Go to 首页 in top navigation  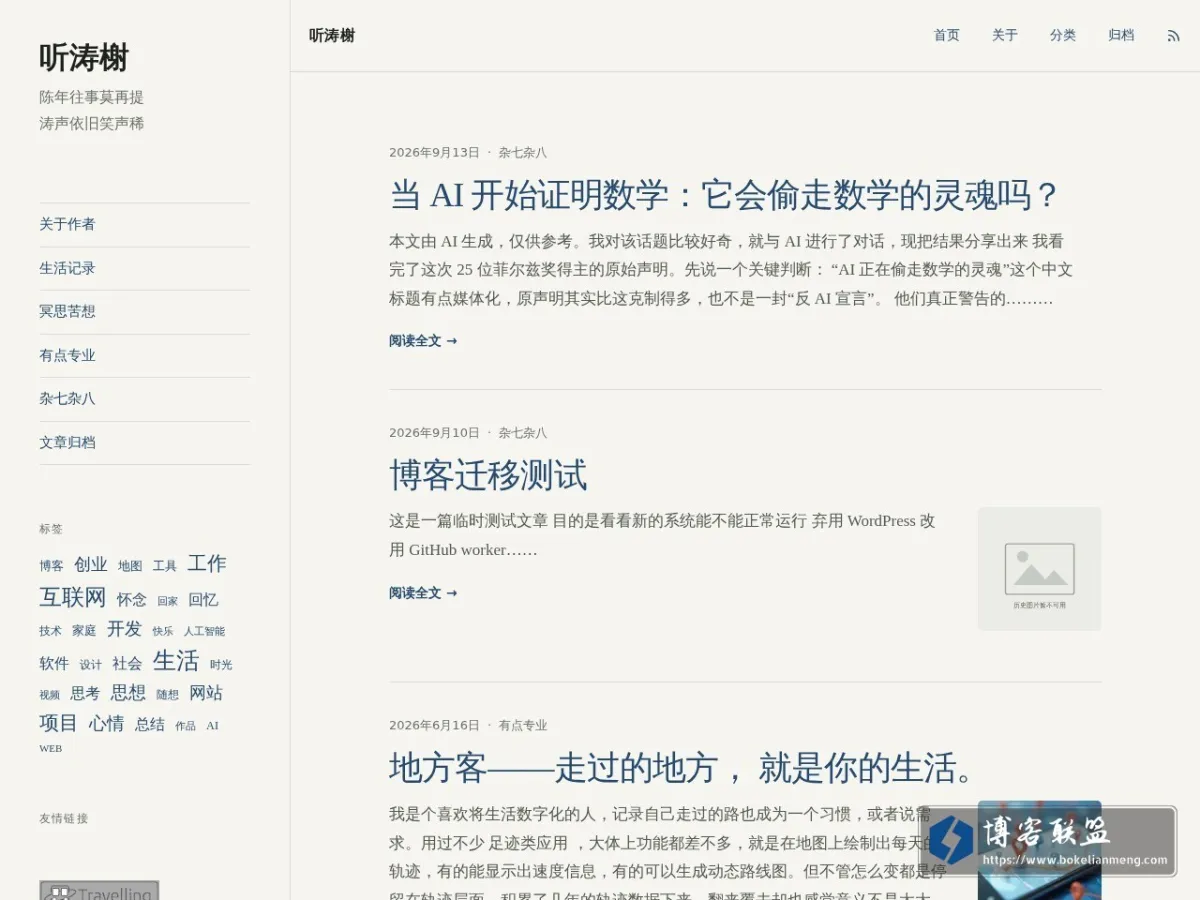pyautogui.click(x=946, y=35)
